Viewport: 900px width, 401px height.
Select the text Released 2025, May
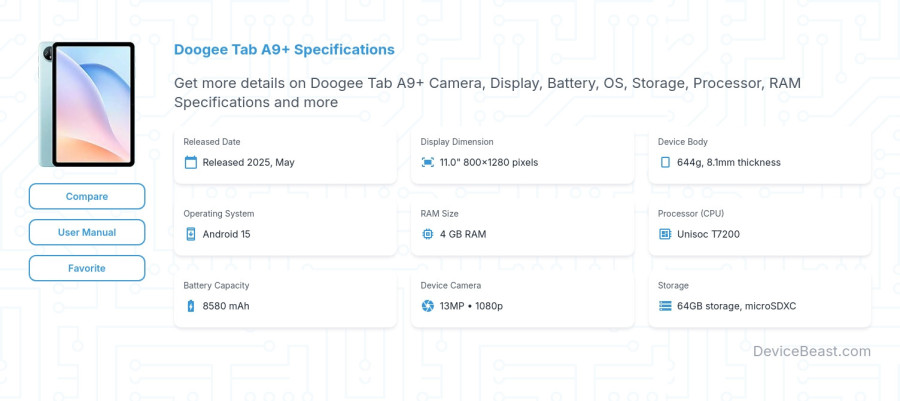pyautogui.click(x=249, y=162)
